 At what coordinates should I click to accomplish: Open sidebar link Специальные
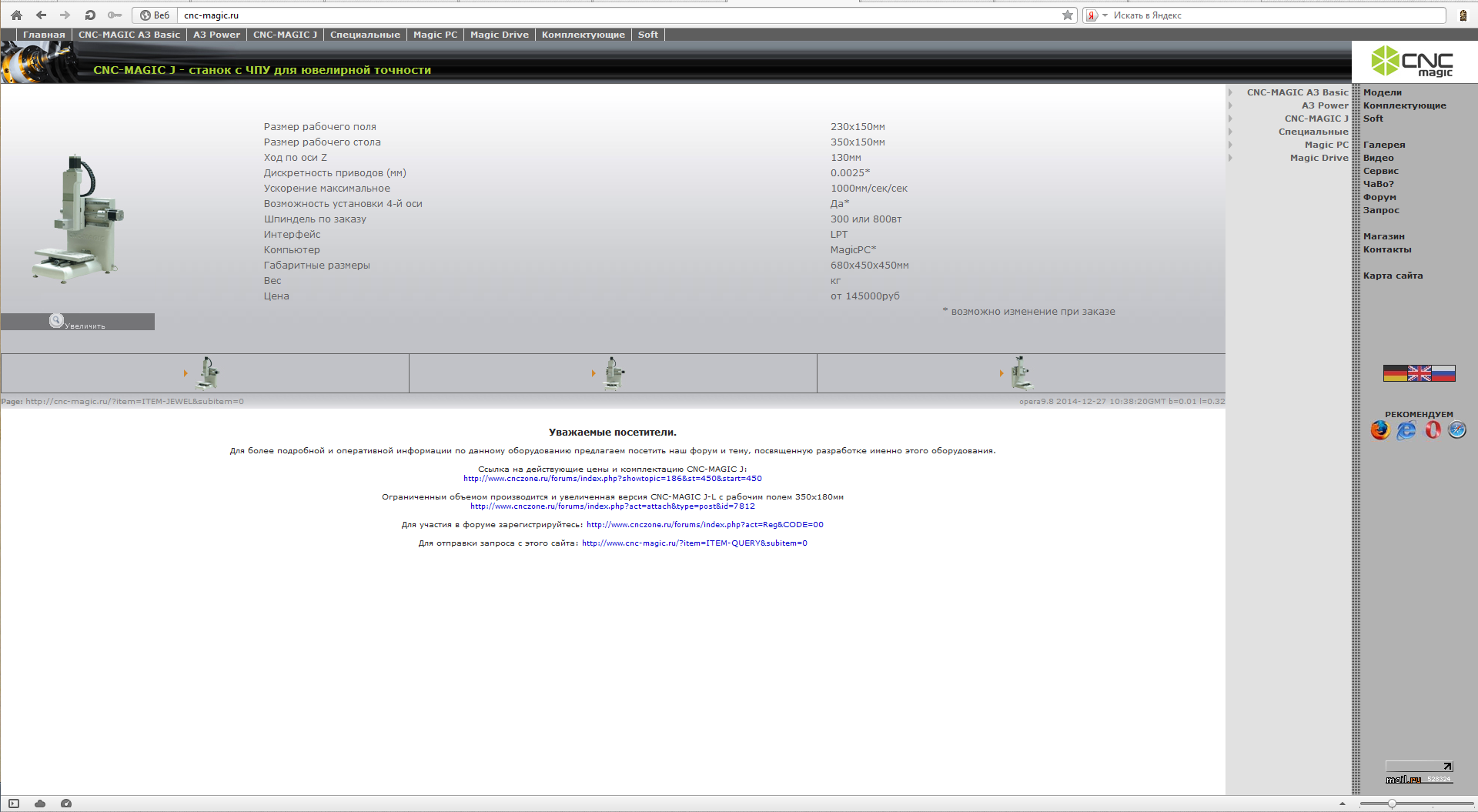tap(1313, 132)
